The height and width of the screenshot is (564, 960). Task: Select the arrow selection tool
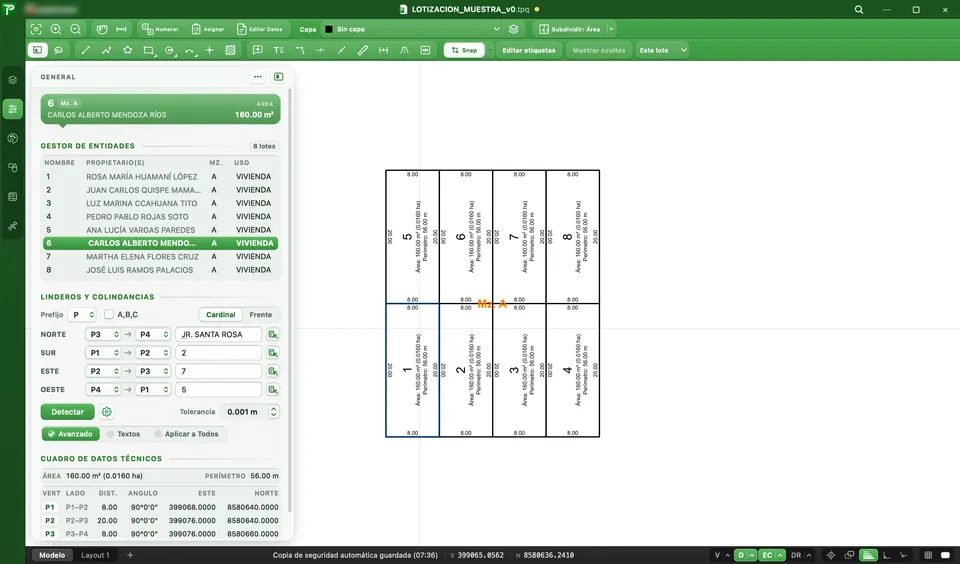pos(37,50)
